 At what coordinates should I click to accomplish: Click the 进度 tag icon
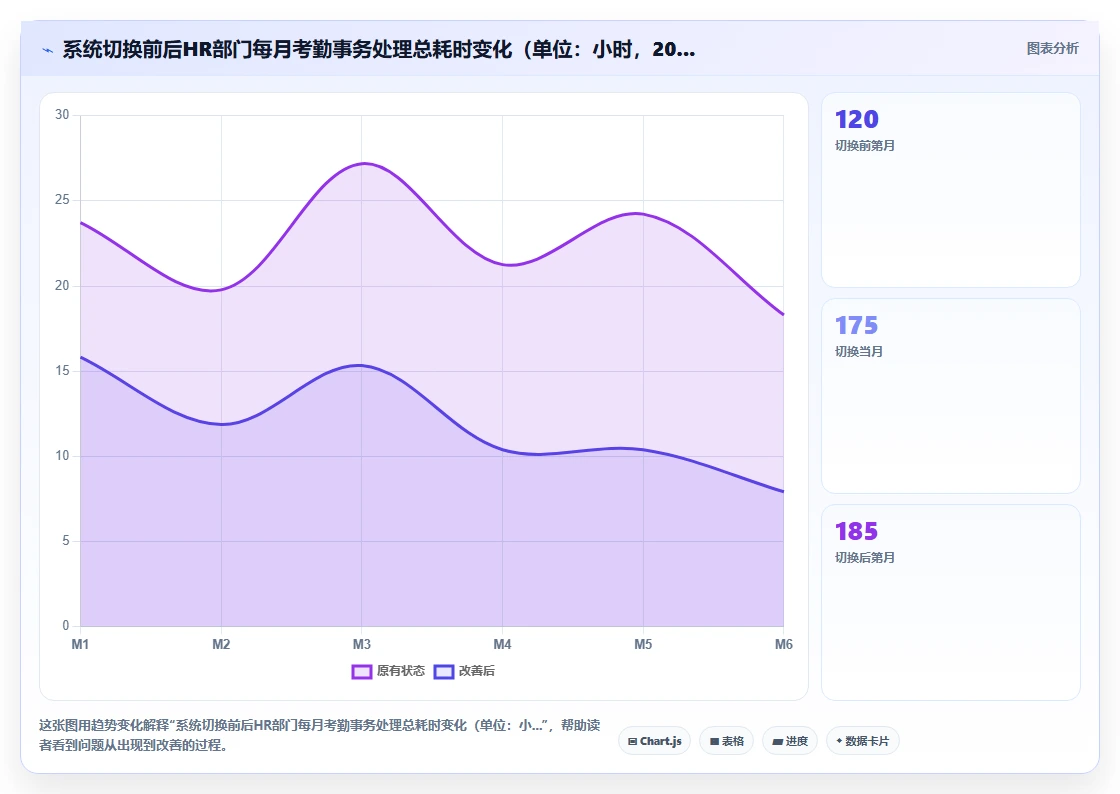point(777,742)
